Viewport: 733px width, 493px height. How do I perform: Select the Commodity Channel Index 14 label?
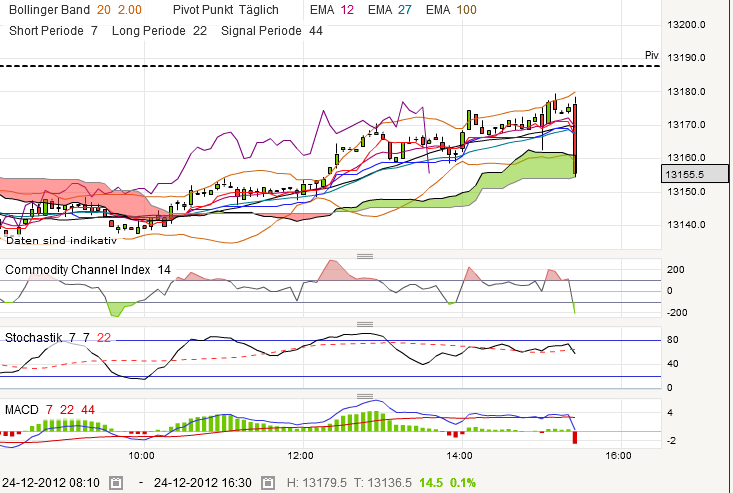pos(88,270)
